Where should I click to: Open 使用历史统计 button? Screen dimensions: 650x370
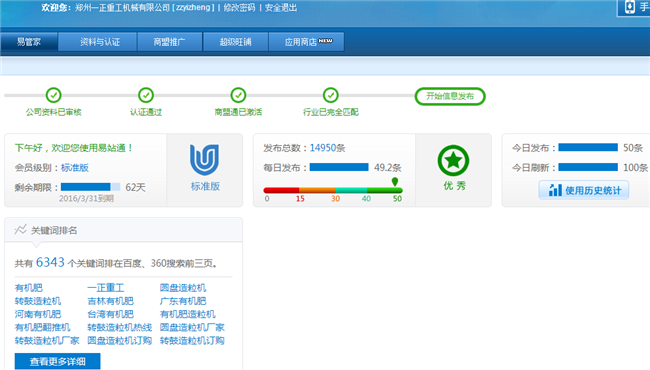pos(584,190)
